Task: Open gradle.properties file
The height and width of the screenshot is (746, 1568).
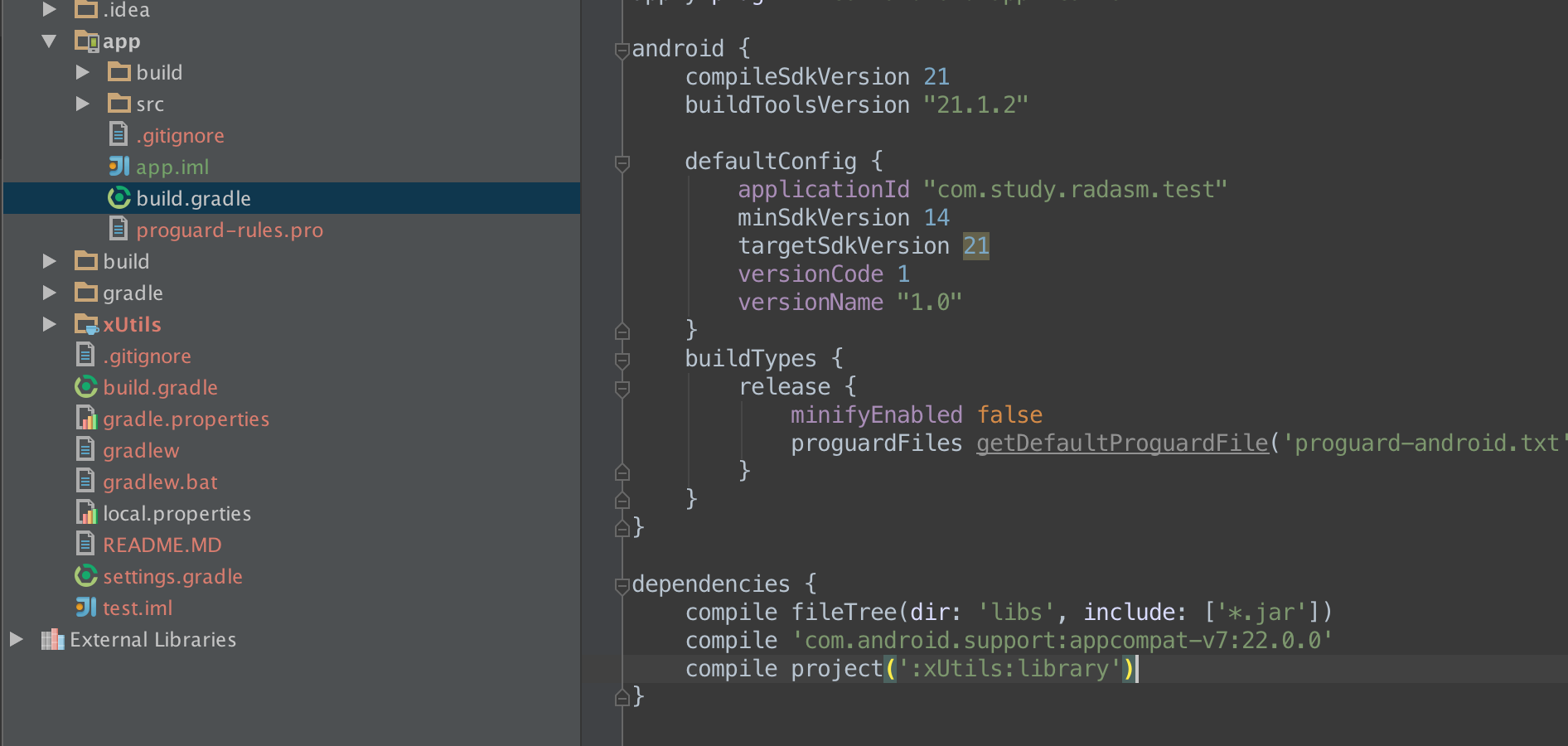Action: point(186,419)
